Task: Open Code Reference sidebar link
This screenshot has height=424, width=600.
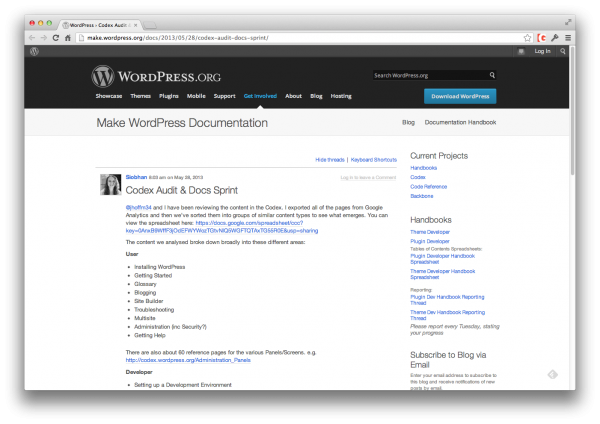Action: tap(429, 187)
